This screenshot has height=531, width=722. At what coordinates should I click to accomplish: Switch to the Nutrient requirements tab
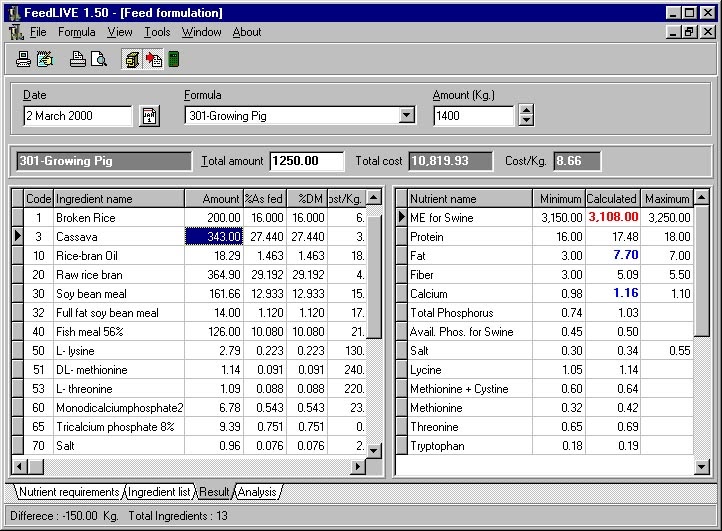69,492
